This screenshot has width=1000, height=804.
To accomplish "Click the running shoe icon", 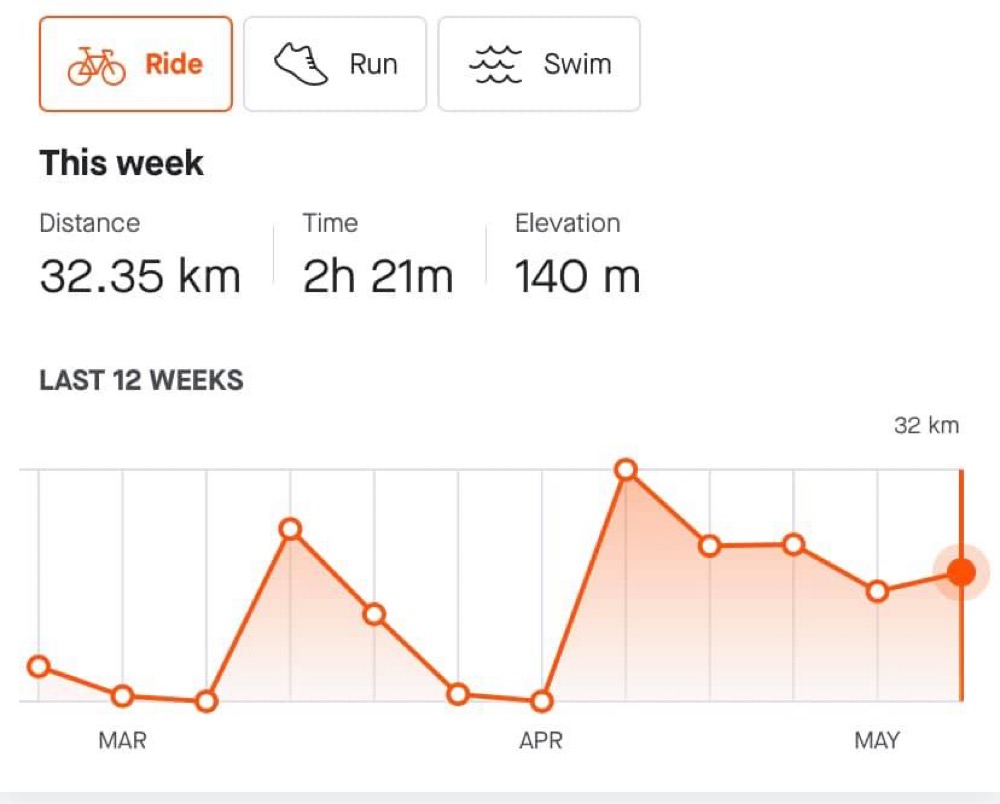I will [301, 65].
